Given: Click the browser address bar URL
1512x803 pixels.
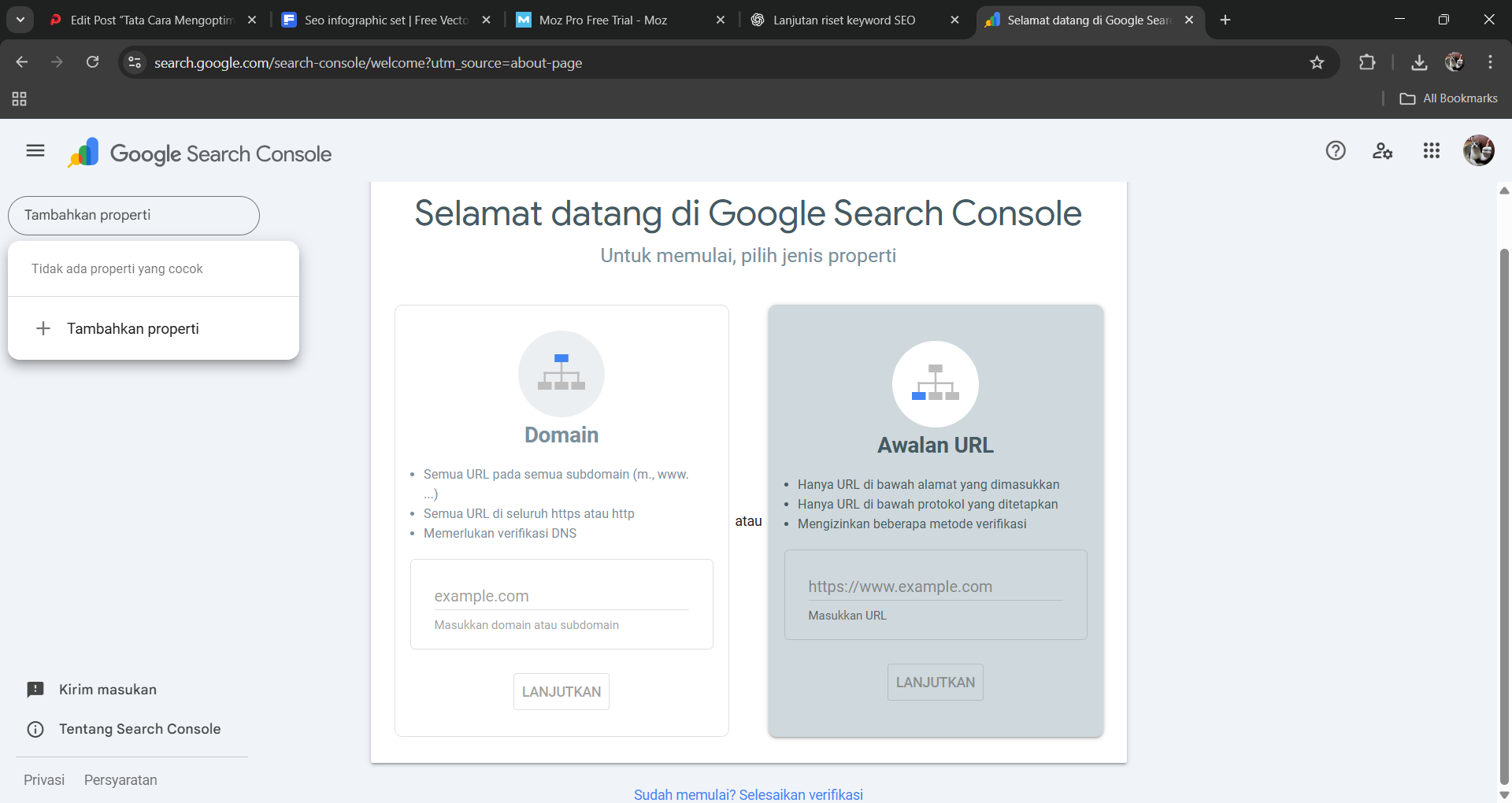Looking at the screenshot, I should 369,62.
